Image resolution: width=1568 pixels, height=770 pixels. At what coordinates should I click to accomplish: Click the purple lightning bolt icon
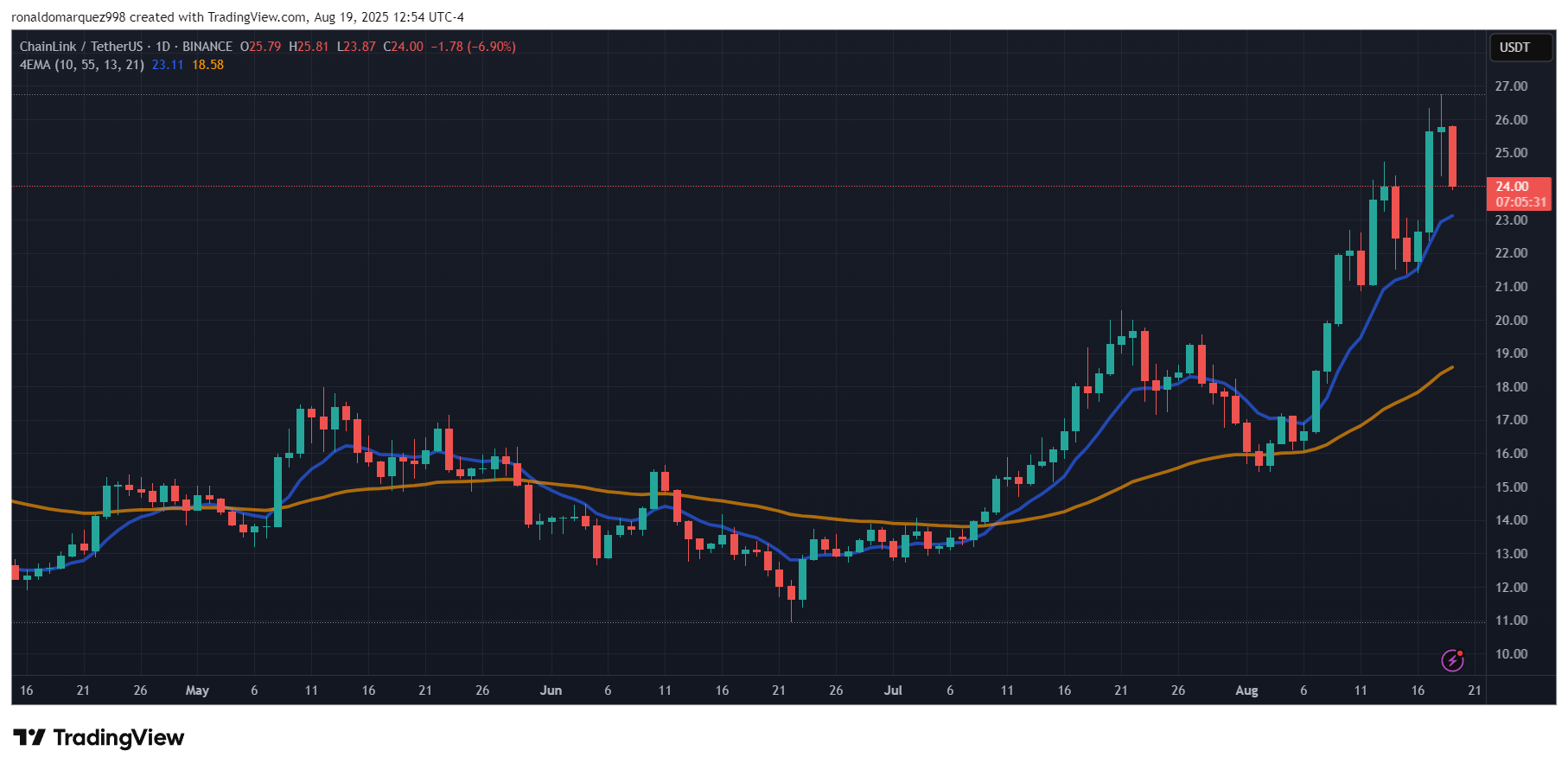click(1452, 660)
